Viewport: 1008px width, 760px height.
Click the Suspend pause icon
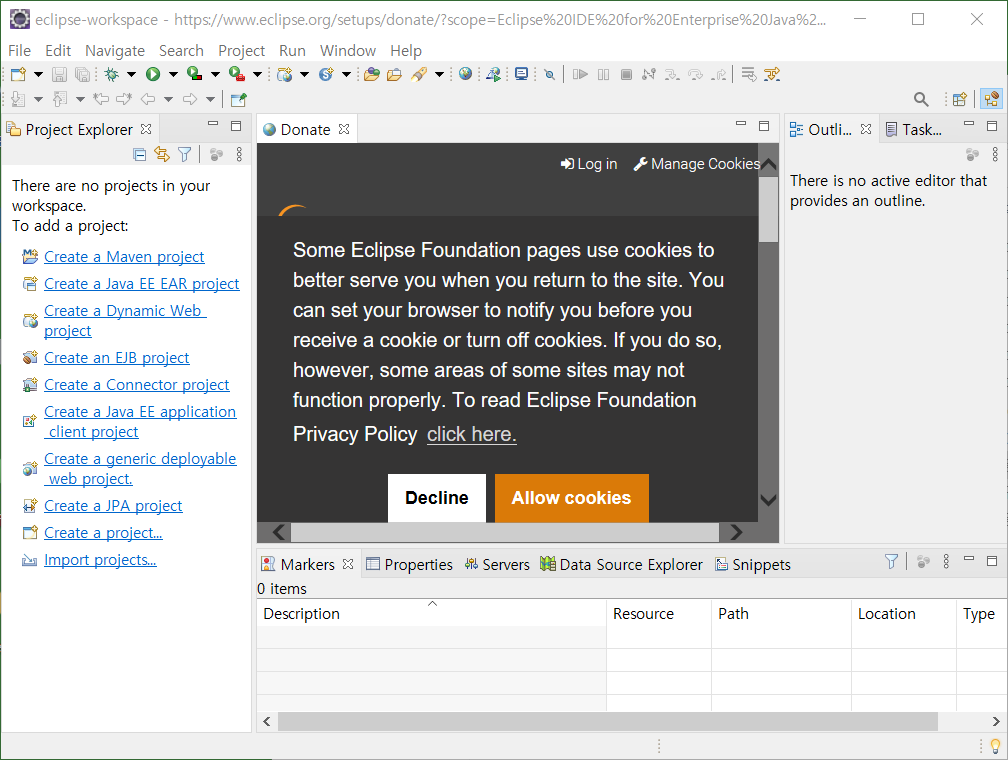603,75
